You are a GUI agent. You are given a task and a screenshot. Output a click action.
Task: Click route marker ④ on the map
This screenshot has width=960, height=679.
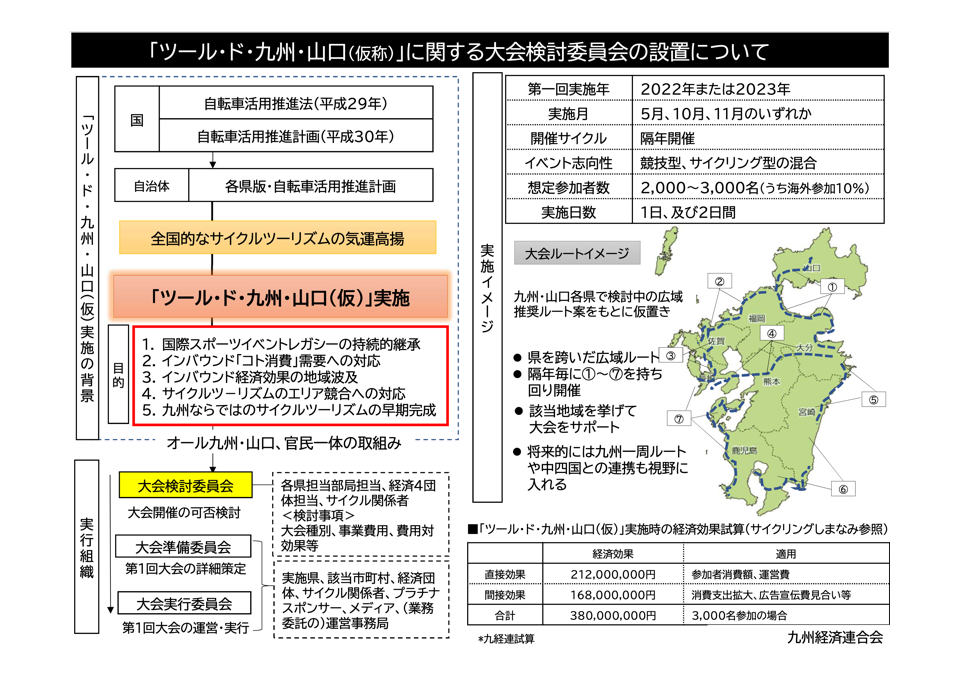click(x=771, y=333)
